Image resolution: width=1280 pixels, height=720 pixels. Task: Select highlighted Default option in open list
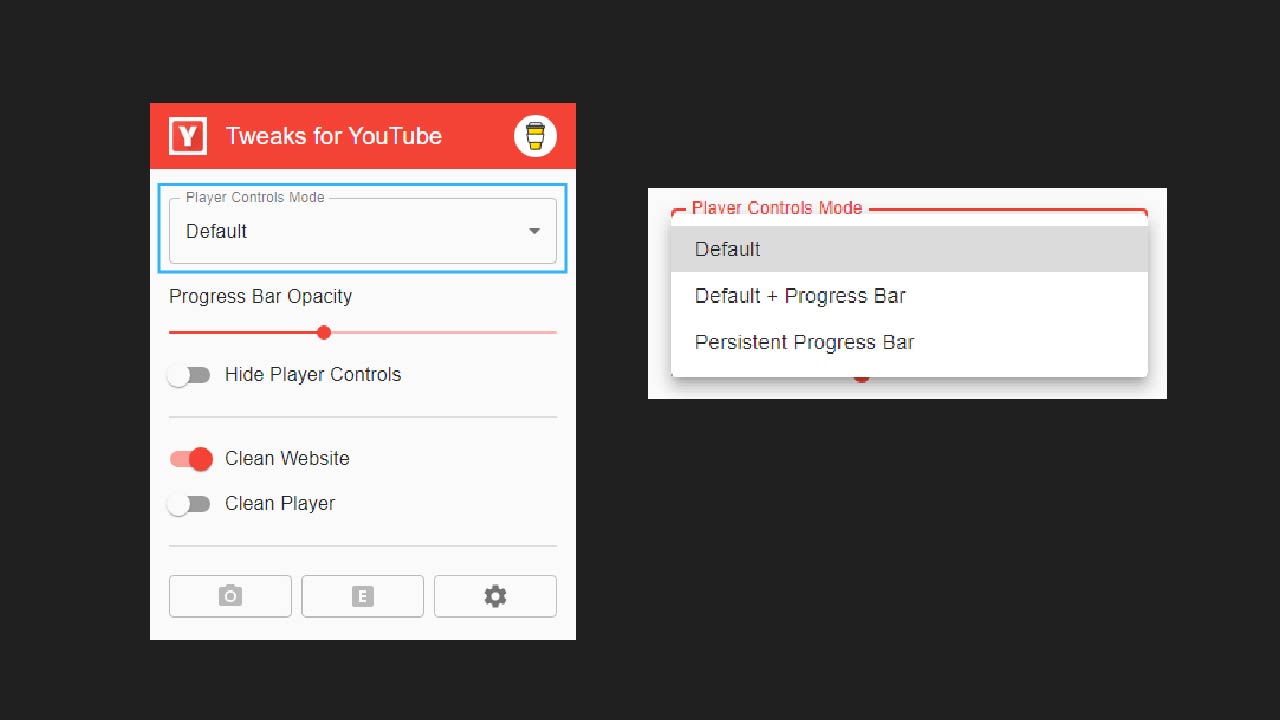tap(728, 249)
